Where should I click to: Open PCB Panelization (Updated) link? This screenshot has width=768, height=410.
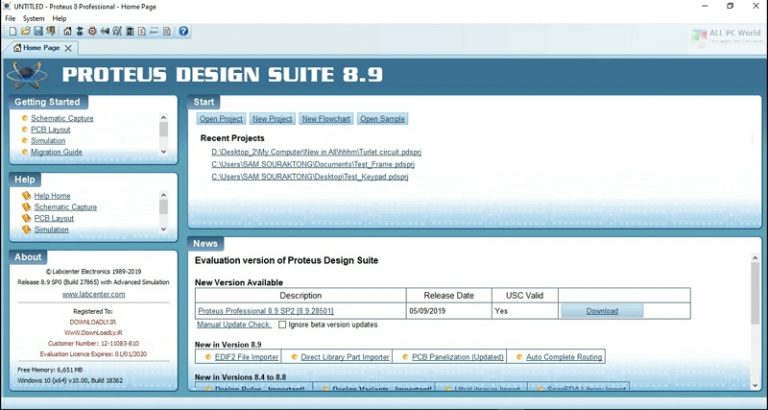[x=458, y=357]
